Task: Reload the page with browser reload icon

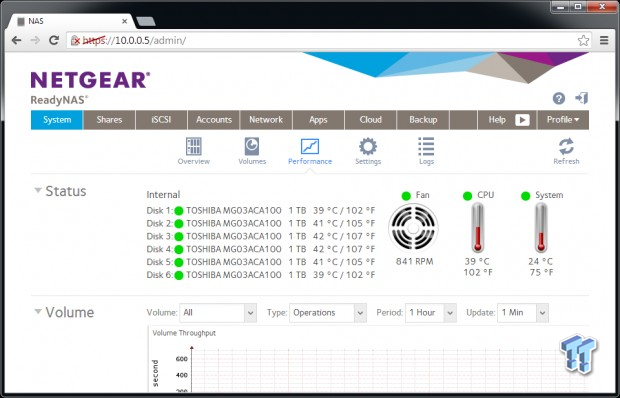Action: pos(54,40)
